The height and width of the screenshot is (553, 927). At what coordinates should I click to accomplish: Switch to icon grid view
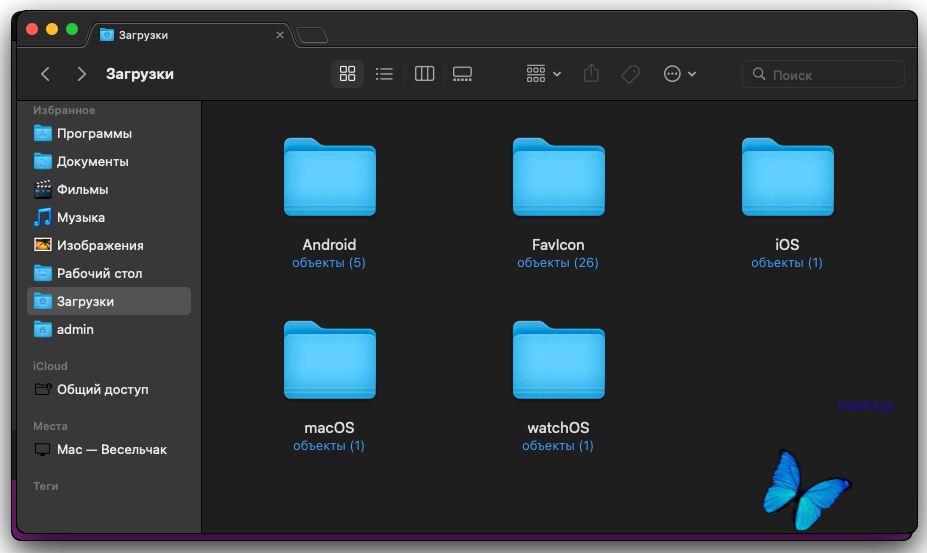[x=348, y=74]
